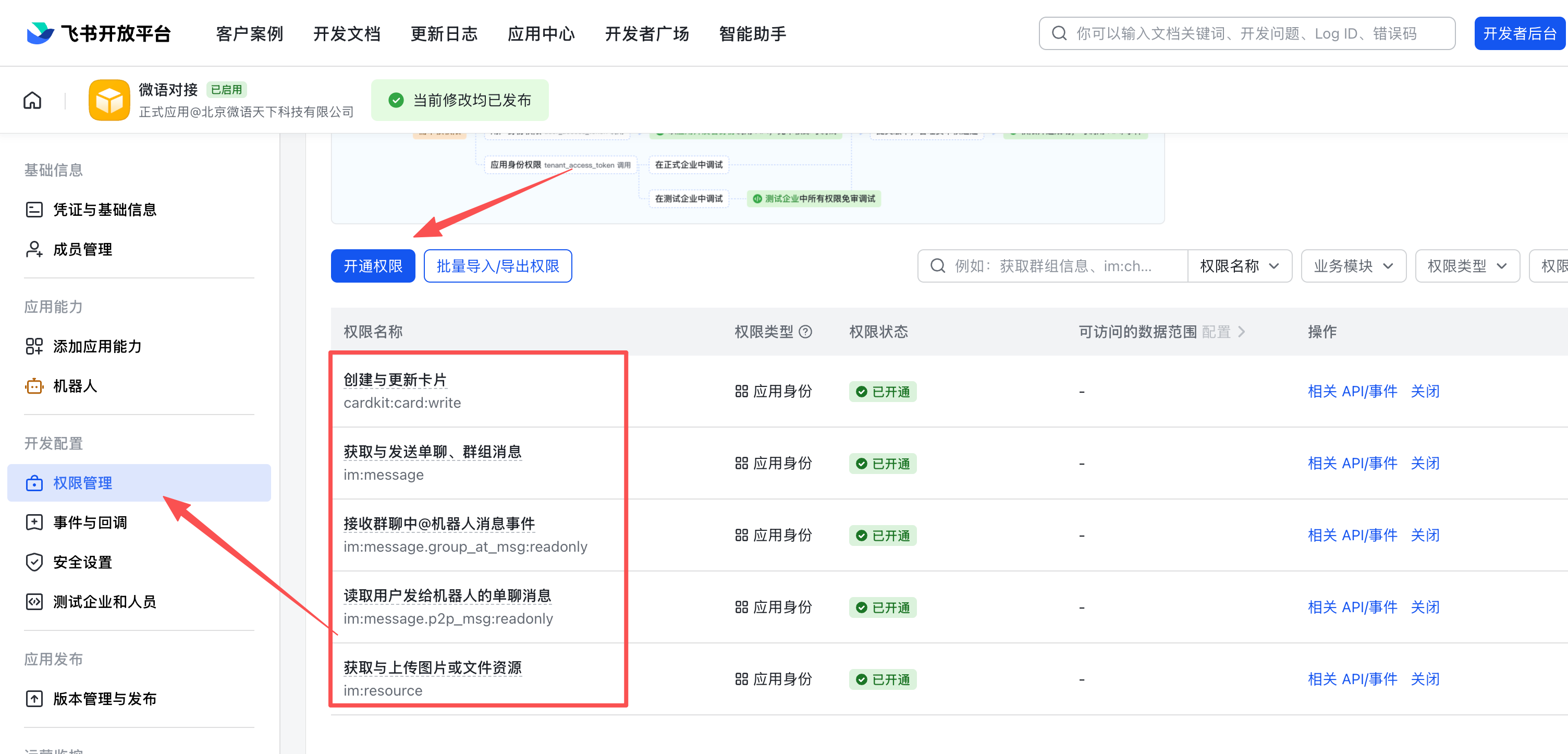This screenshot has height=754, width=1568.
Task: Go to 版本管理与发布 page
Action: click(104, 699)
